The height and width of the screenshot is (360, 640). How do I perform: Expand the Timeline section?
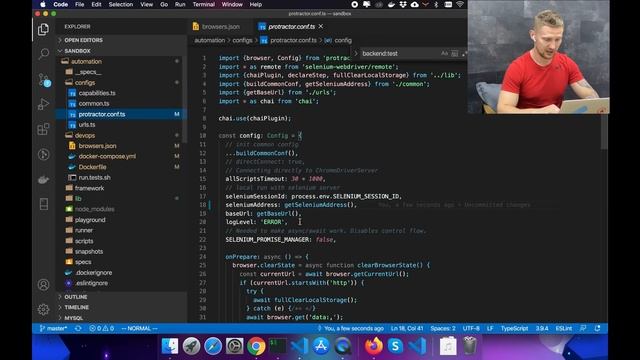[76, 307]
